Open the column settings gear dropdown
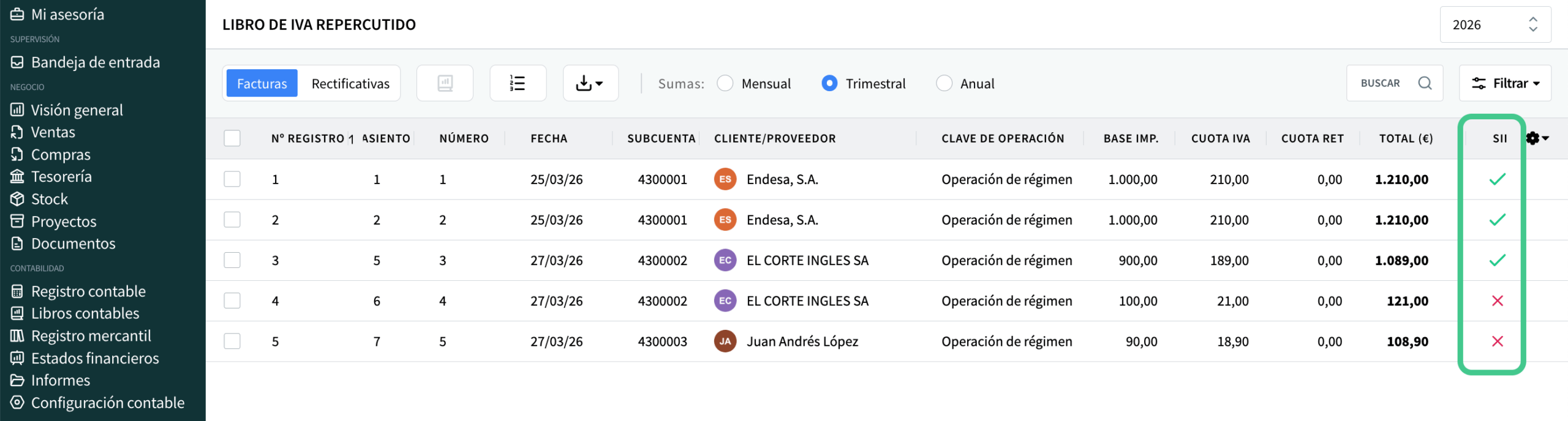1568x421 pixels. point(1537,138)
